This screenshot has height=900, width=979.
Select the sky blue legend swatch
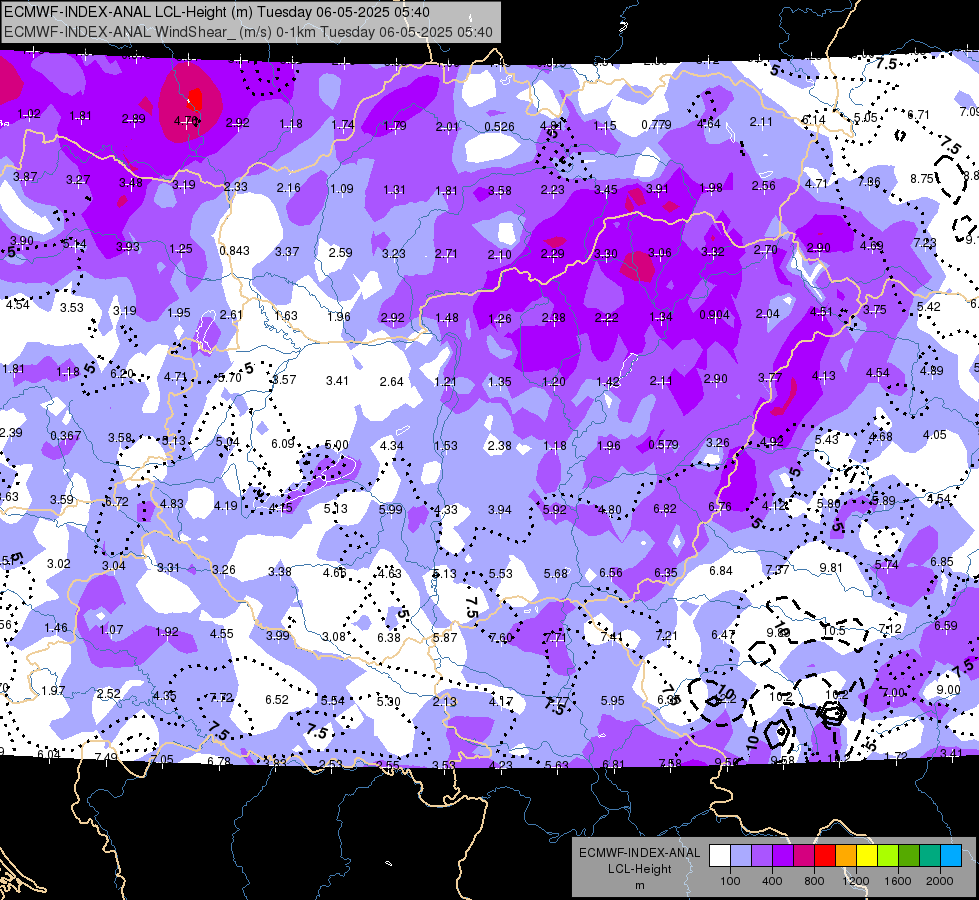point(951,855)
